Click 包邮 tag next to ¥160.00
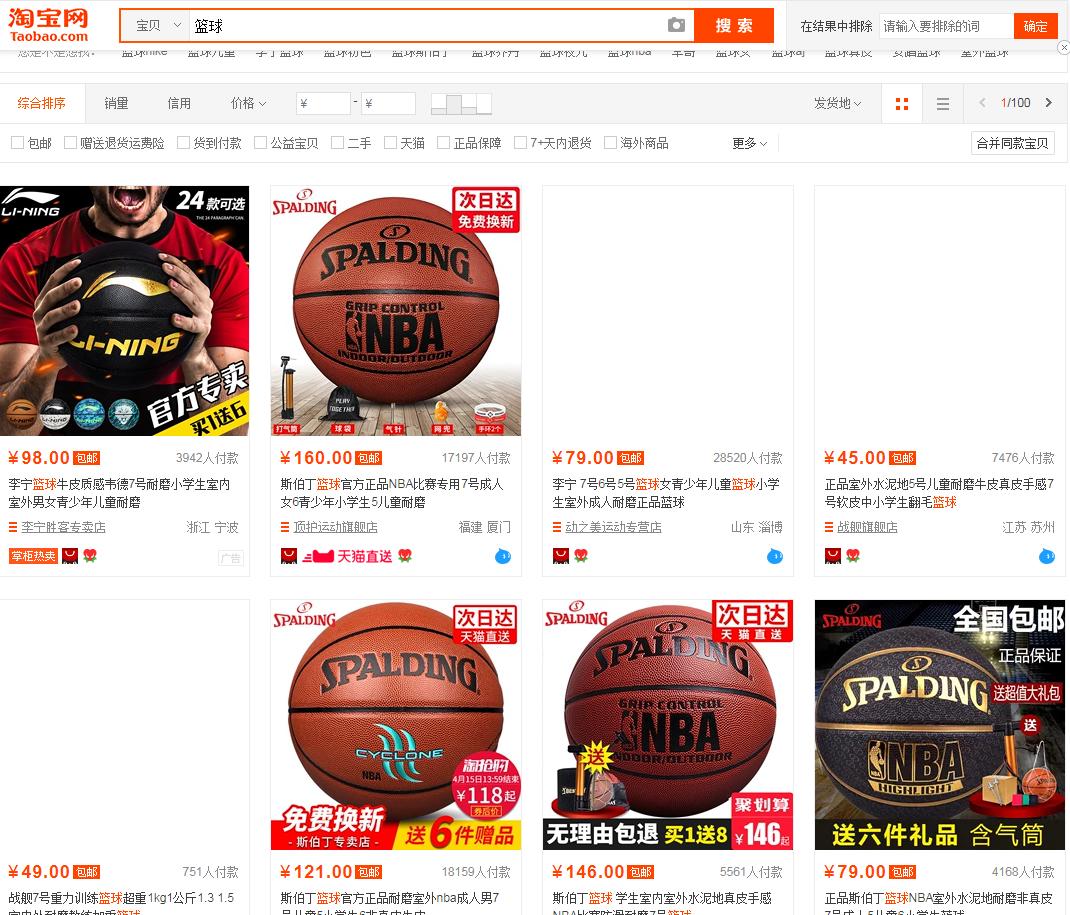The image size is (1070, 915). point(369,458)
